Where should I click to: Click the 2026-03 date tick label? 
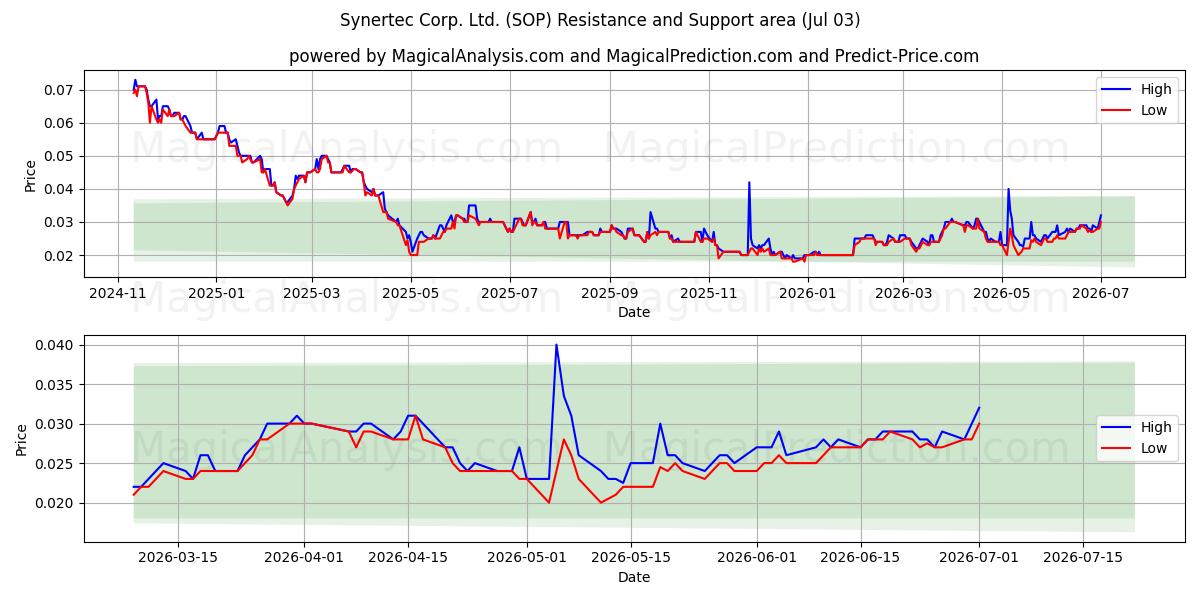click(902, 293)
